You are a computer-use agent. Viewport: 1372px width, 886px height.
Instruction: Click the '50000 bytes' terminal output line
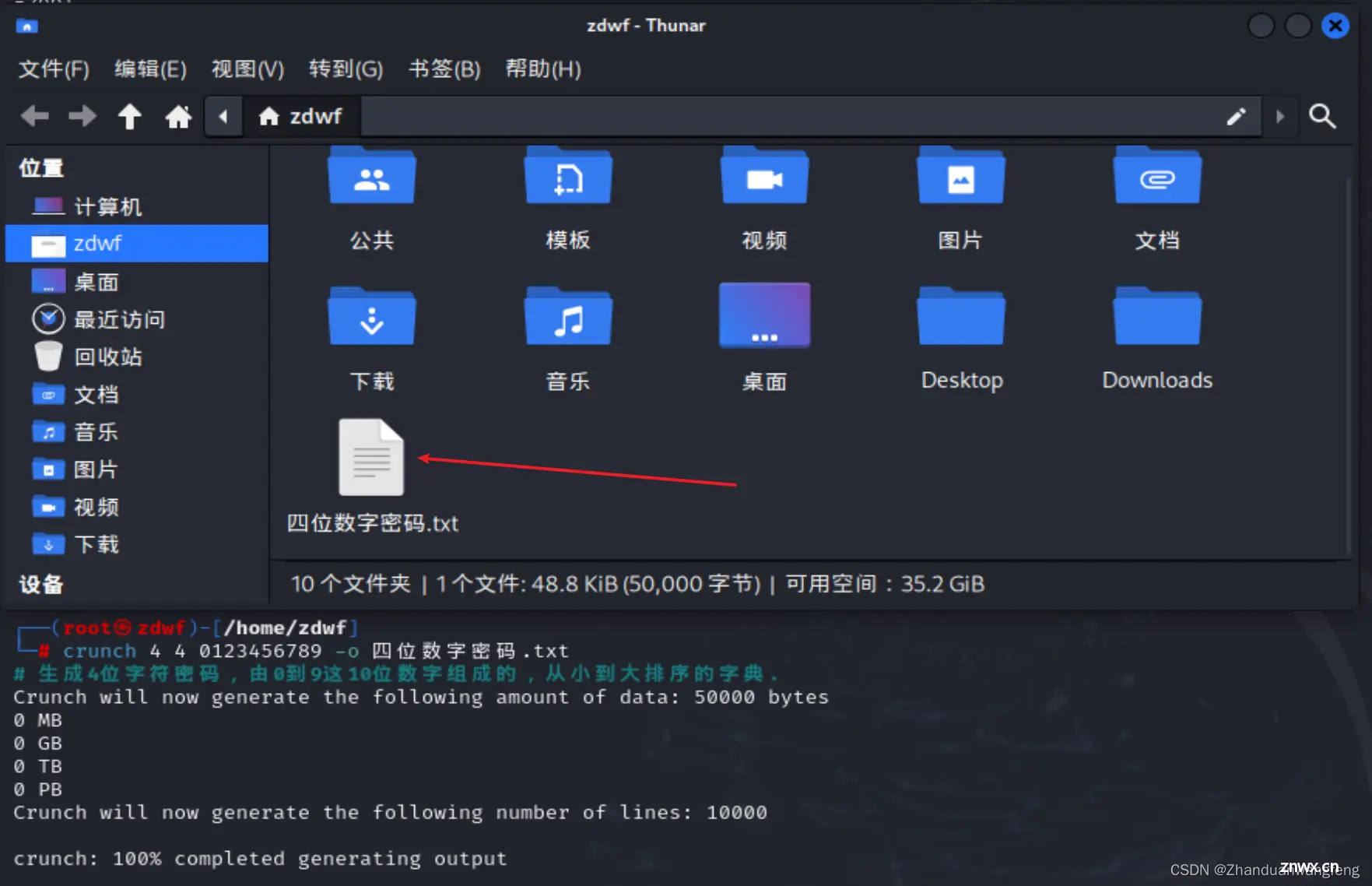point(421,697)
